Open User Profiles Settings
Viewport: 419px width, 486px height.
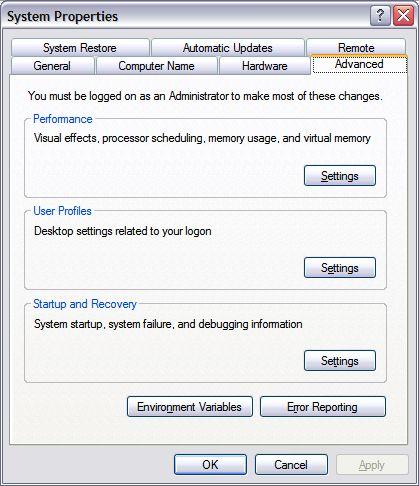(x=340, y=268)
